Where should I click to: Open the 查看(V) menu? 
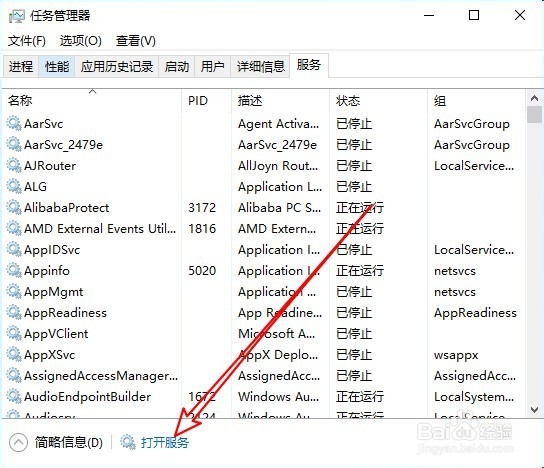[136, 41]
